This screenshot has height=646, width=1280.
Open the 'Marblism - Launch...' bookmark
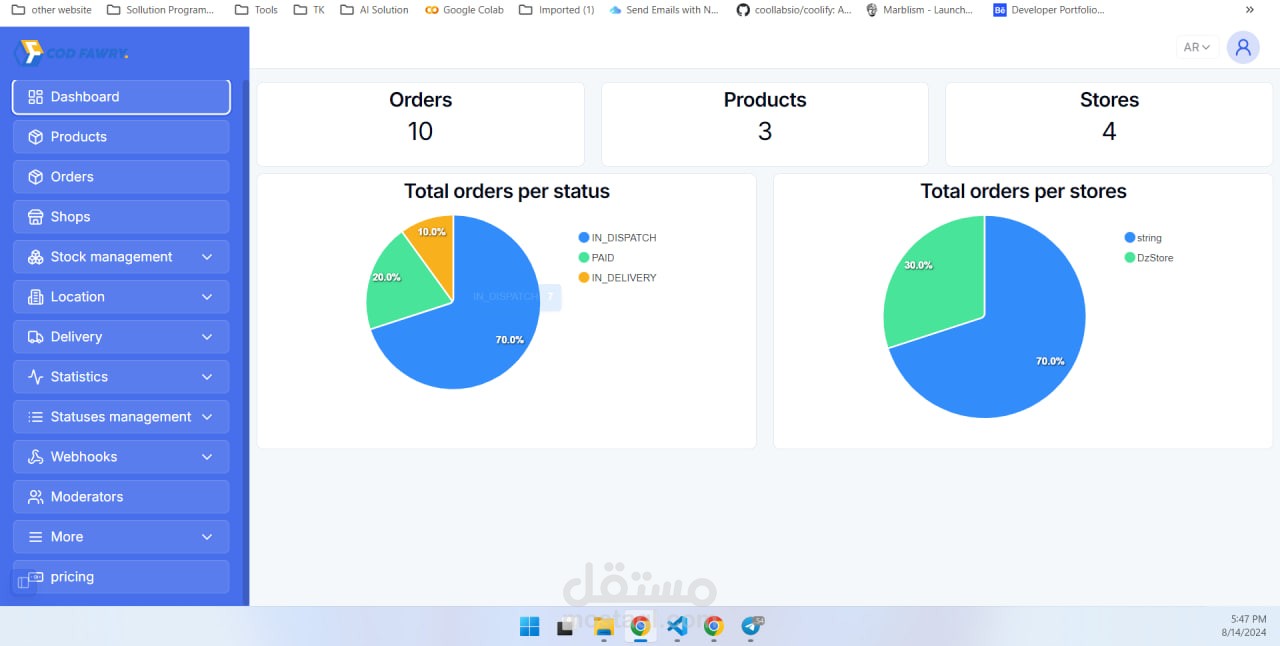coord(919,10)
